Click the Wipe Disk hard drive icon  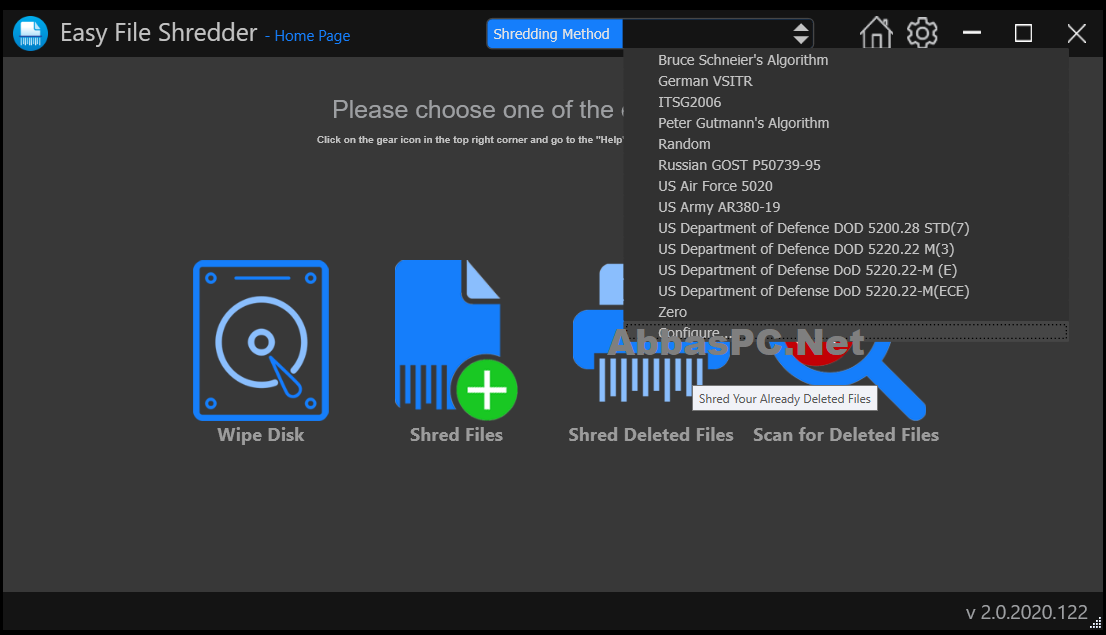coord(261,340)
